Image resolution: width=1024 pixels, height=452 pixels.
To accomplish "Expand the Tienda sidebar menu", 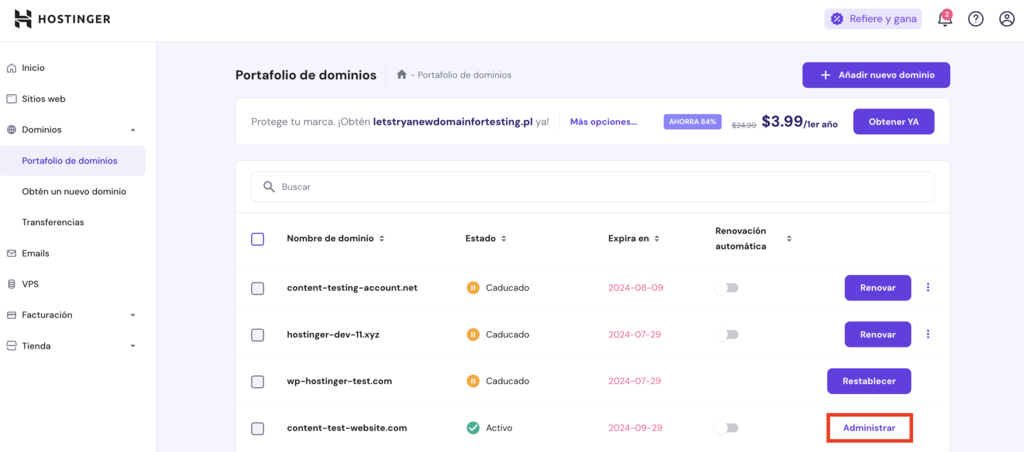I will point(133,346).
